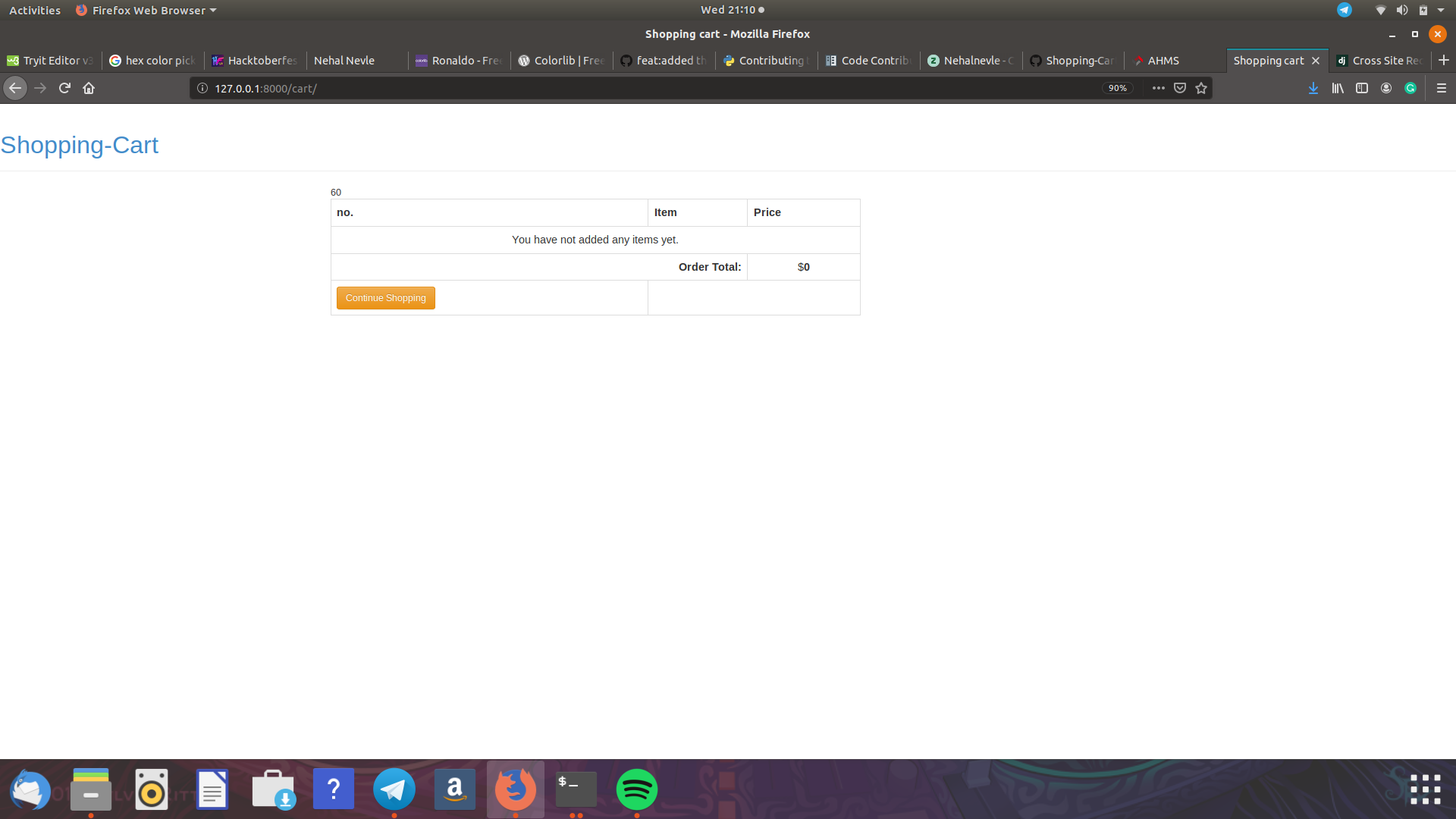The width and height of the screenshot is (1456, 819).
Task: Open the Shopping-Cart heading link
Action: tap(80, 145)
